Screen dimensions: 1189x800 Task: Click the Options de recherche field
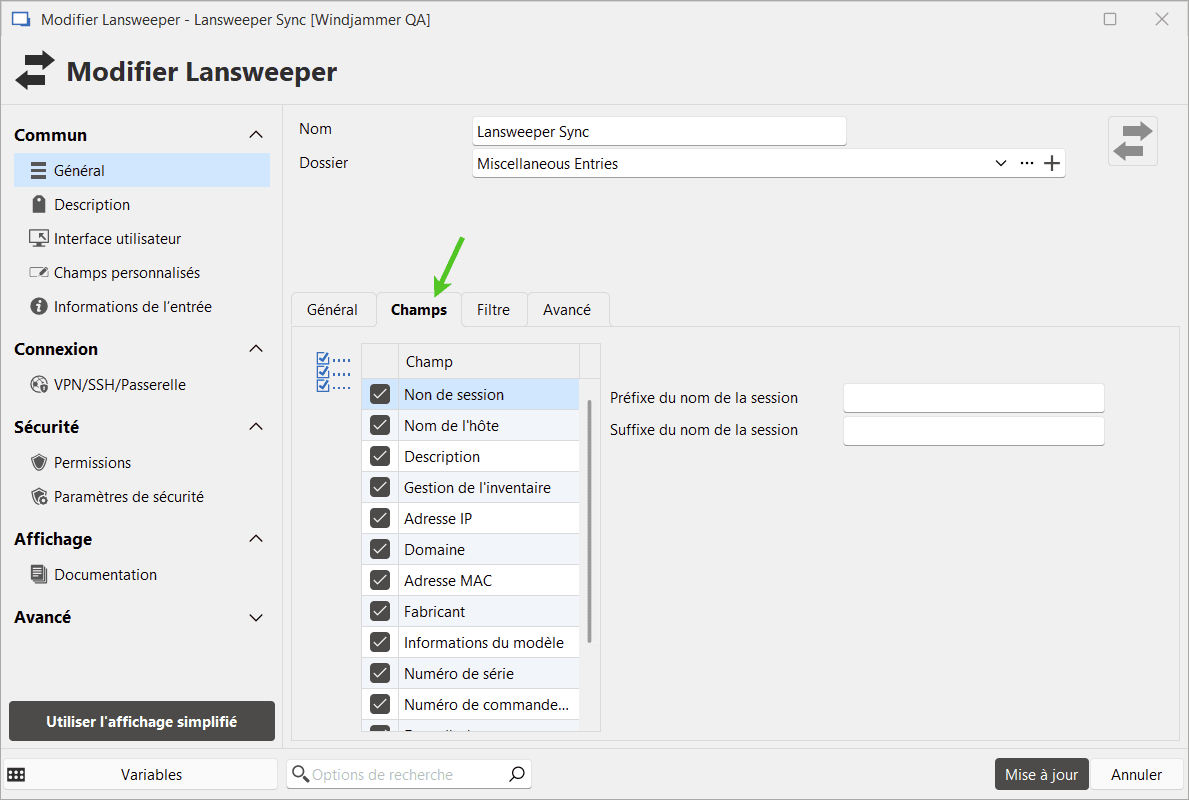click(409, 774)
